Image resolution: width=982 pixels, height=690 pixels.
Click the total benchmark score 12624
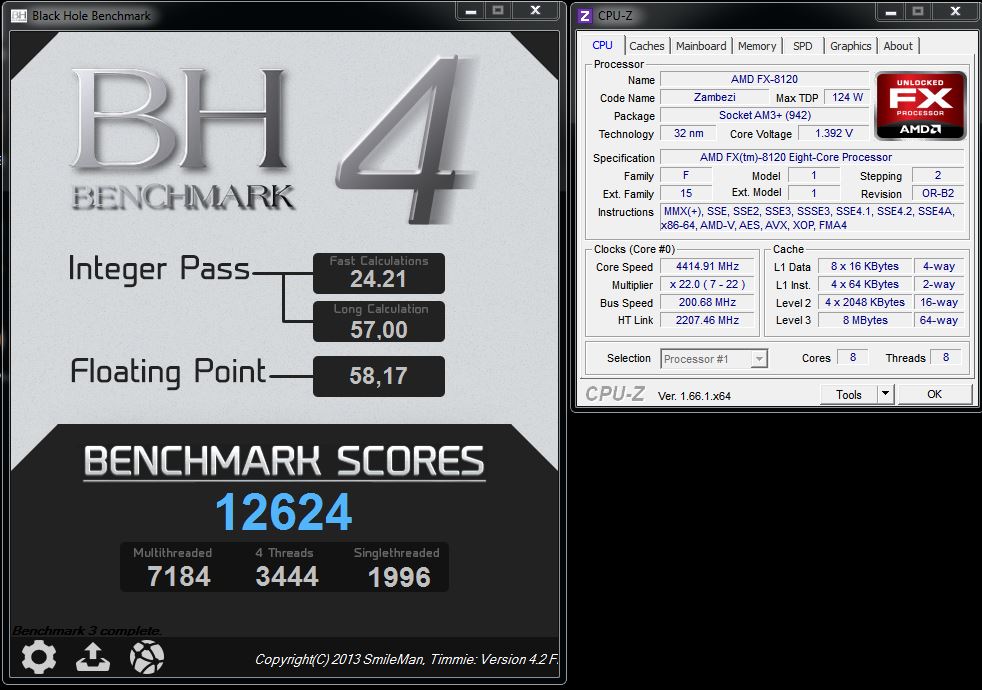(284, 512)
